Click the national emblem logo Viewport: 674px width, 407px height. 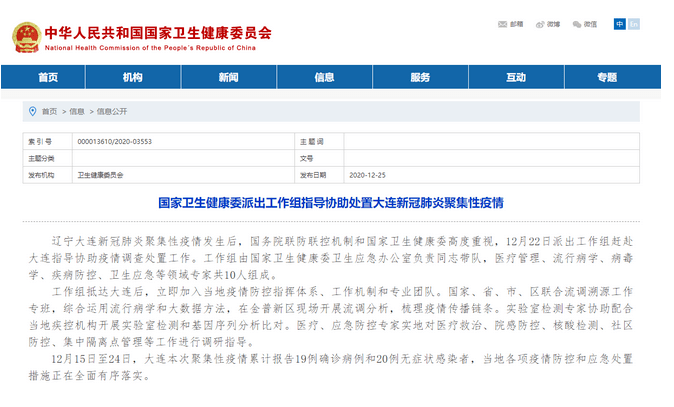coord(27,36)
